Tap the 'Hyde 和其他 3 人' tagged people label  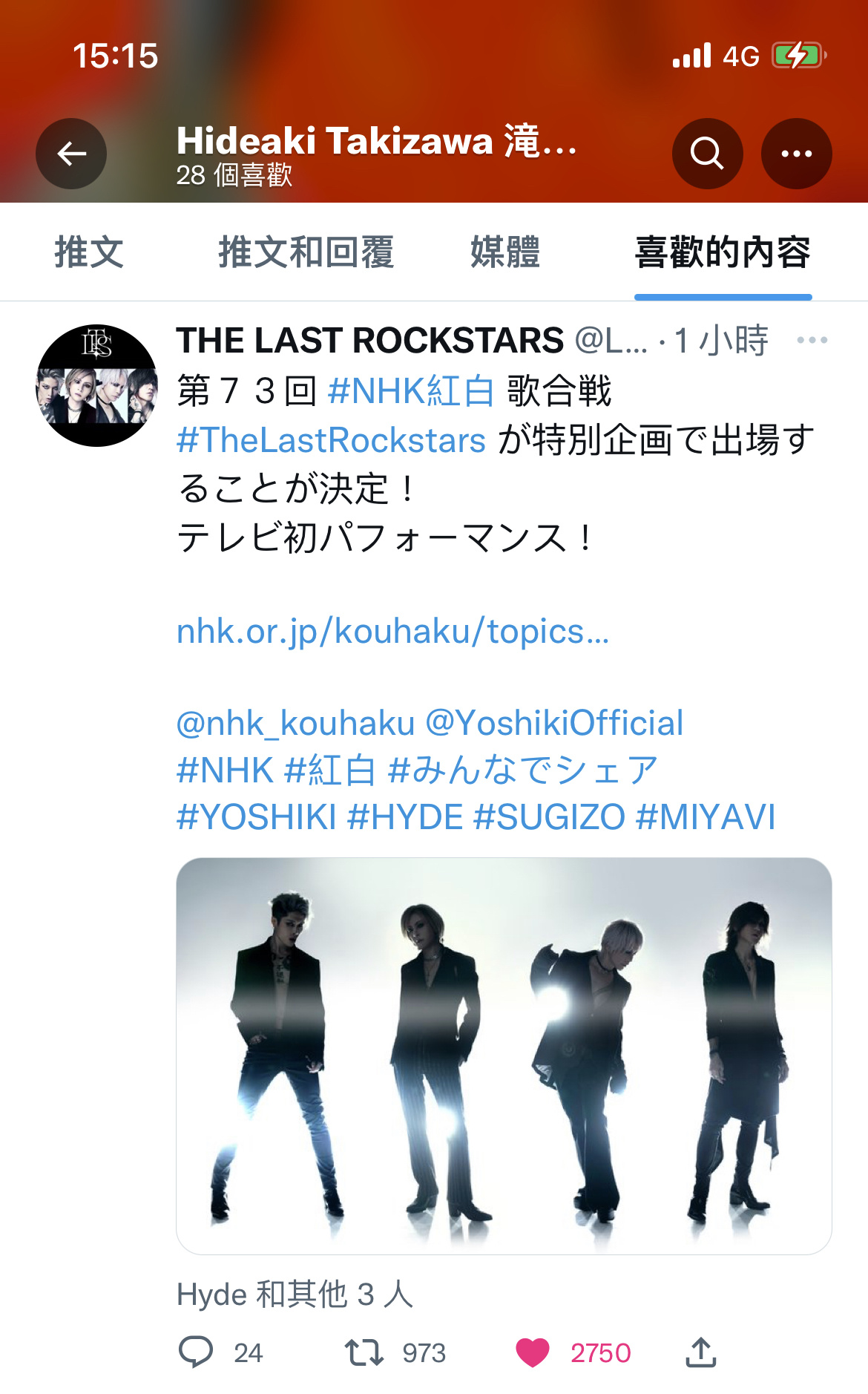tap(295, 1295)
